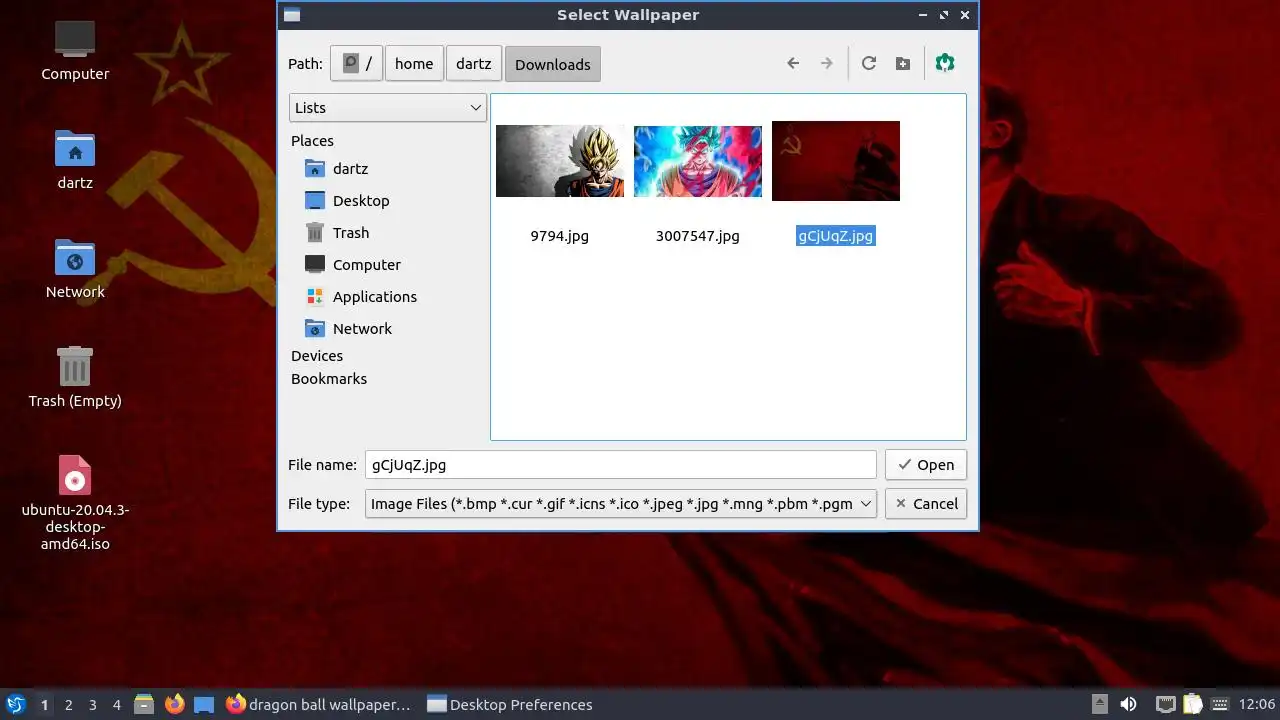Select the gCjUqZ.jpg thumbnail image

click(836, 161)
